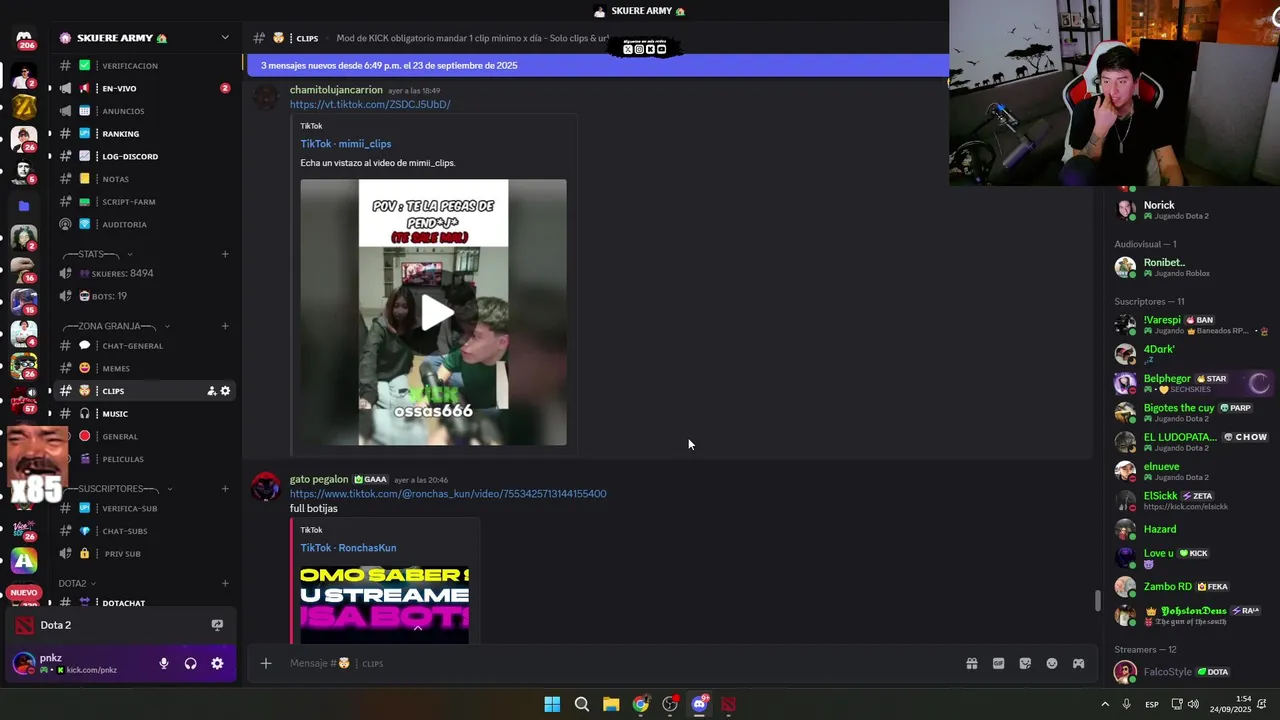The height and width of the screenshot is (720, 1280).
Task: Open Dota 2 from the Windows taskbar
Action: pos(728,704)
